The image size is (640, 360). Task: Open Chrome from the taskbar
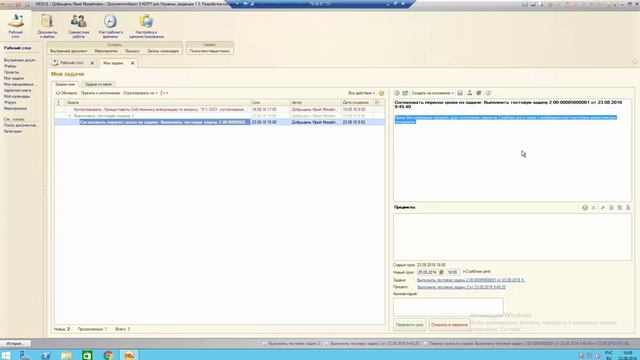pos(108,355)
